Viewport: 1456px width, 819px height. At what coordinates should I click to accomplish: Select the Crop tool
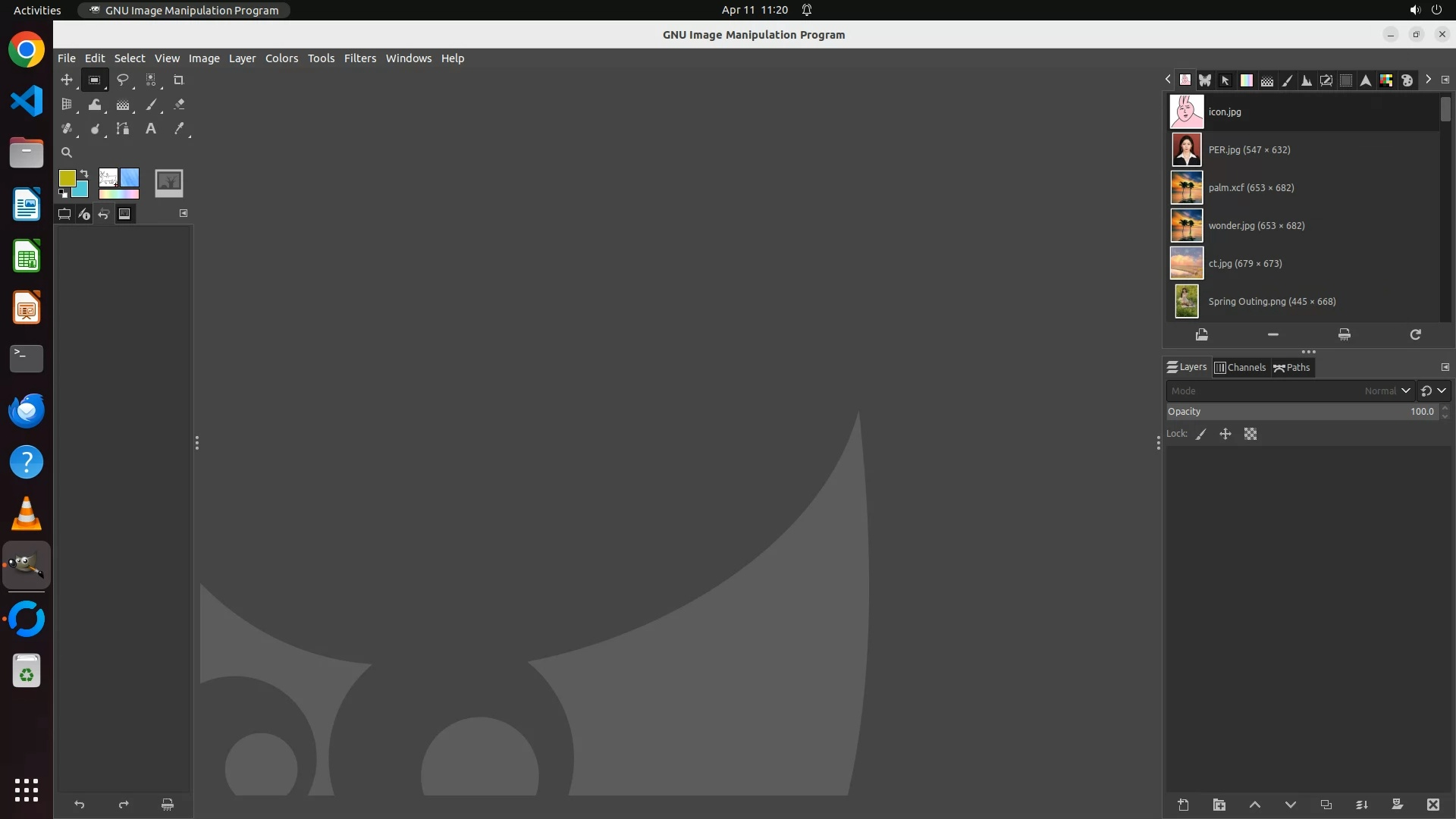click(179, 80)
